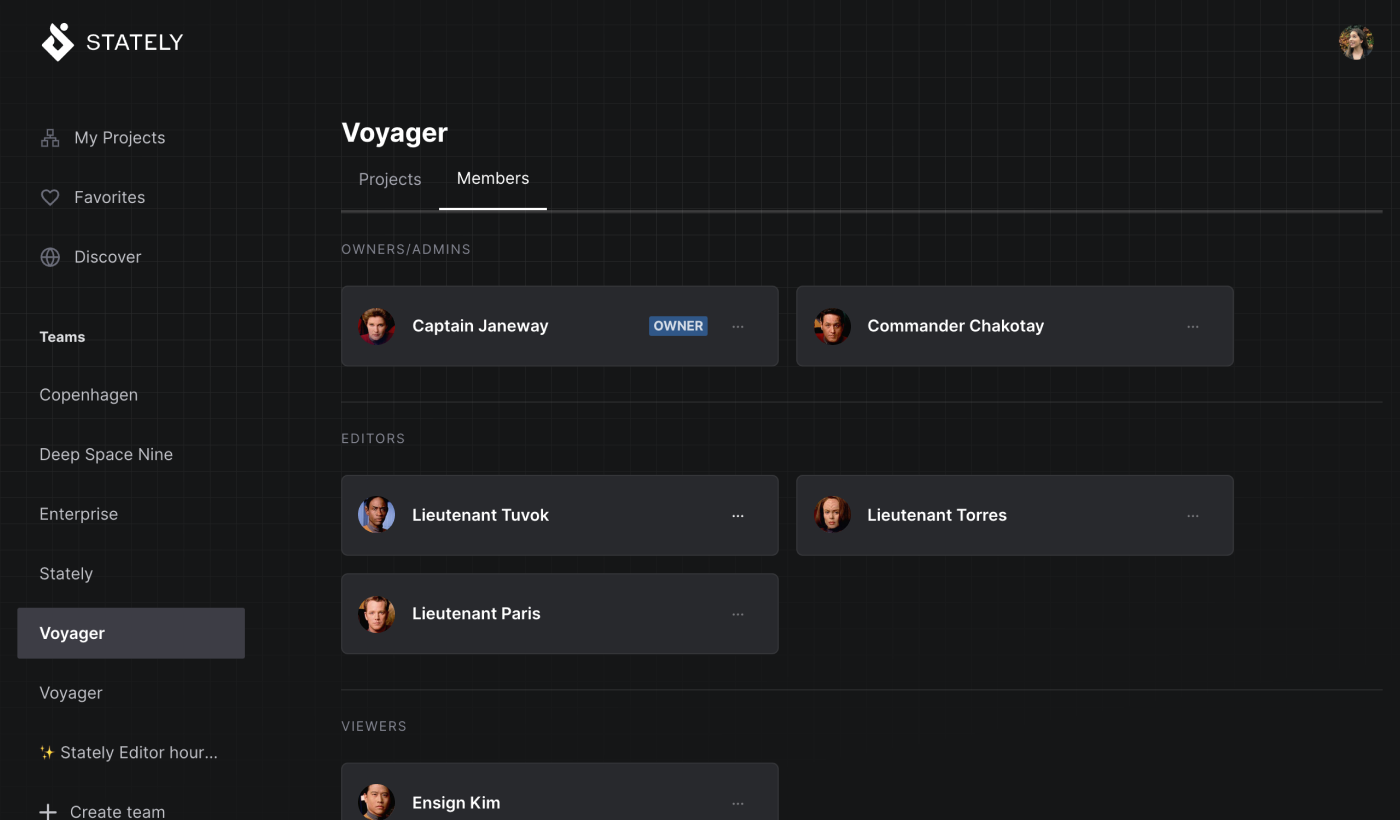Click the Discover globe icon
The width and height of the screenshot is (1400, 820).
point(50,257)
